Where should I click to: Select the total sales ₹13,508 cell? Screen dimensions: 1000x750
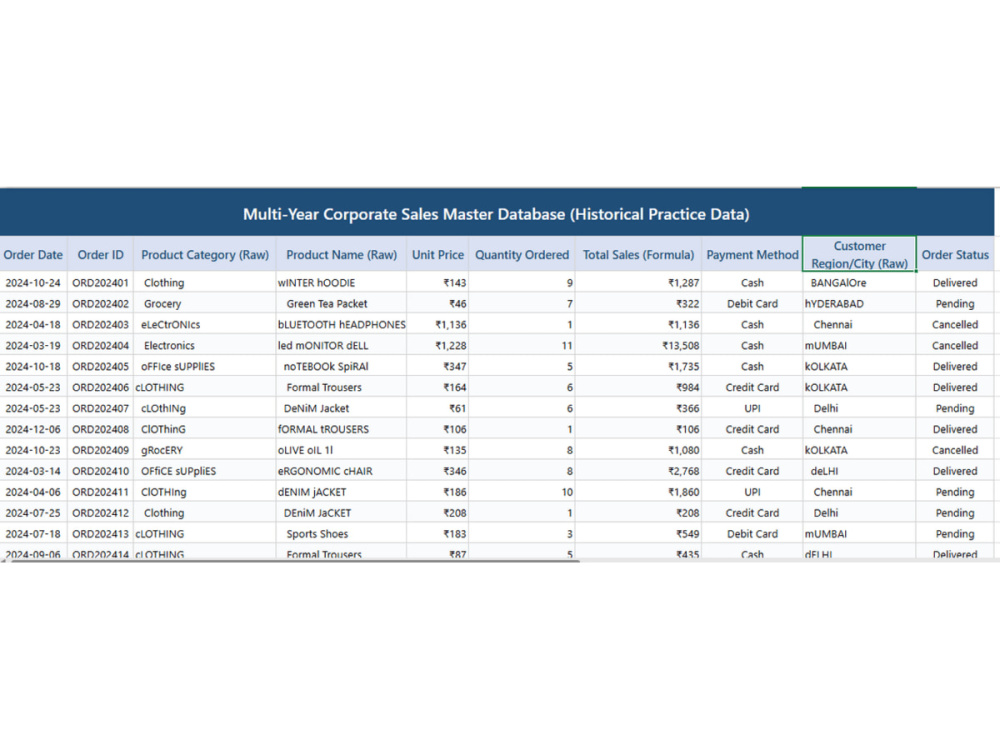click(x=638, y=346)
